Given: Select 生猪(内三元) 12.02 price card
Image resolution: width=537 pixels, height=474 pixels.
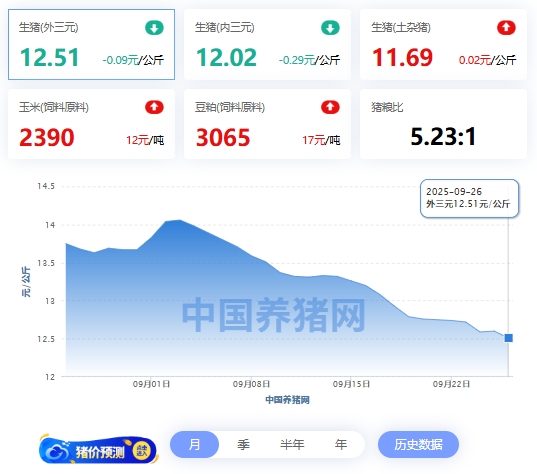Looking at the screenshot, I should point(267,45).
